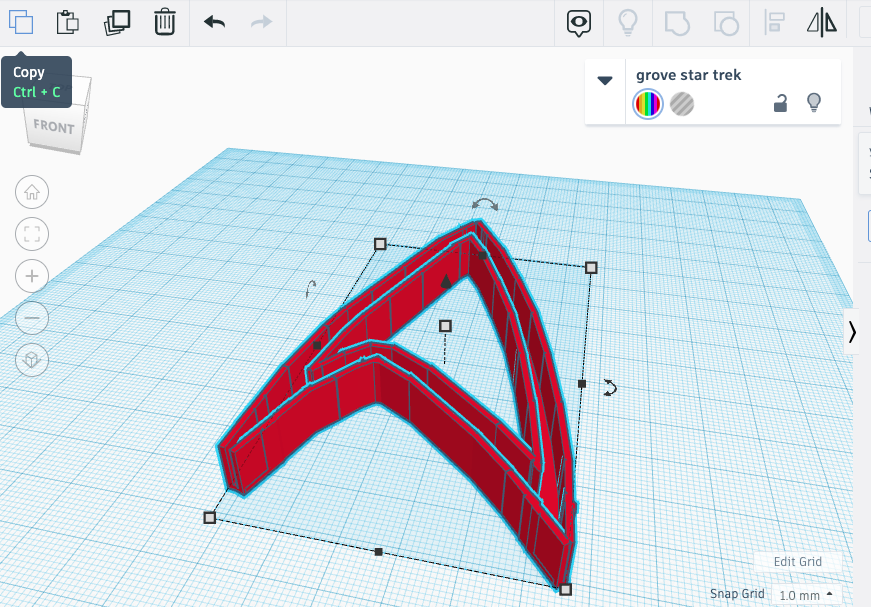Click the bottom-right corner resize handle
Image resolution: width=871 pixels, height=607 pixels.
[565, 589]
